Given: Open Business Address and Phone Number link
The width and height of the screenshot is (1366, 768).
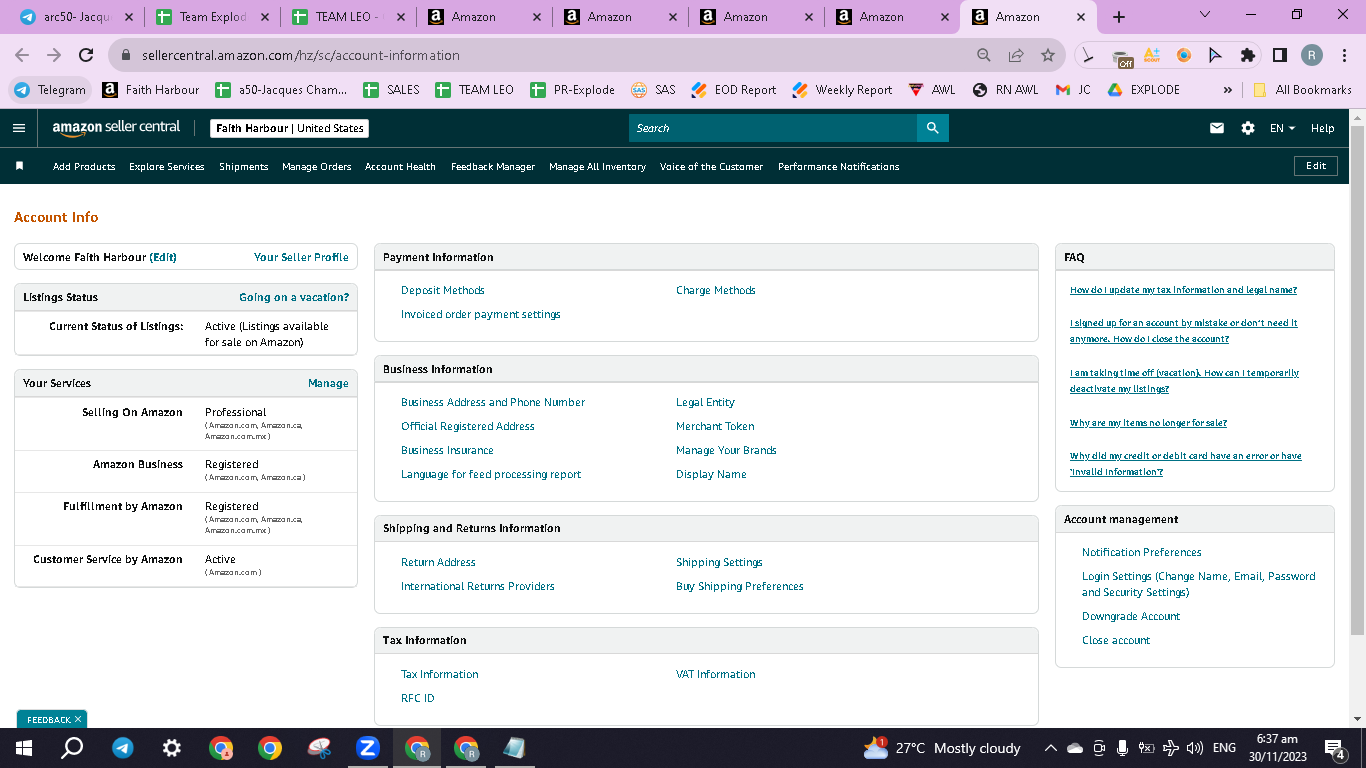Looking at the screenshot, I should (x=493, y=402).
